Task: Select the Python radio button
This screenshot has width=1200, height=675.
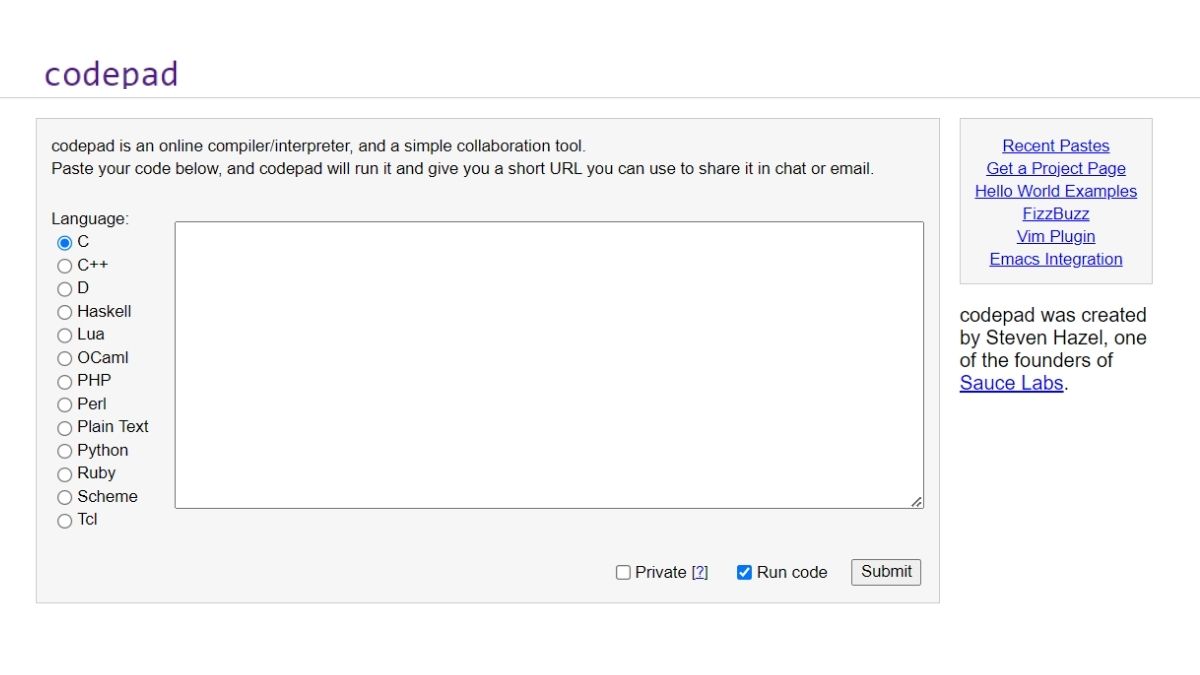Action: (65, 451)
